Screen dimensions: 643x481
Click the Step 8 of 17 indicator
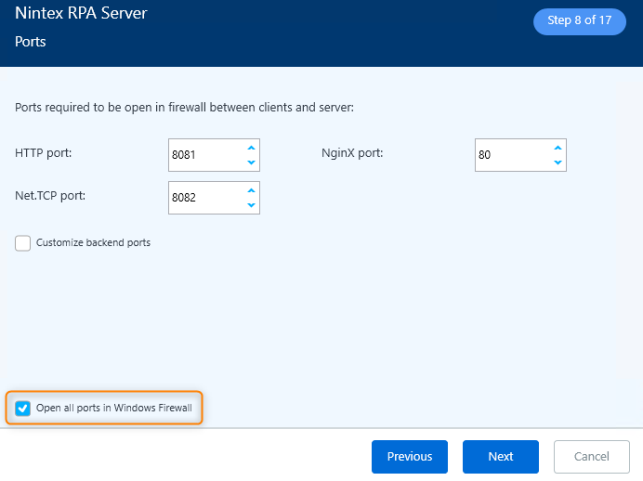tap(579, 20)
